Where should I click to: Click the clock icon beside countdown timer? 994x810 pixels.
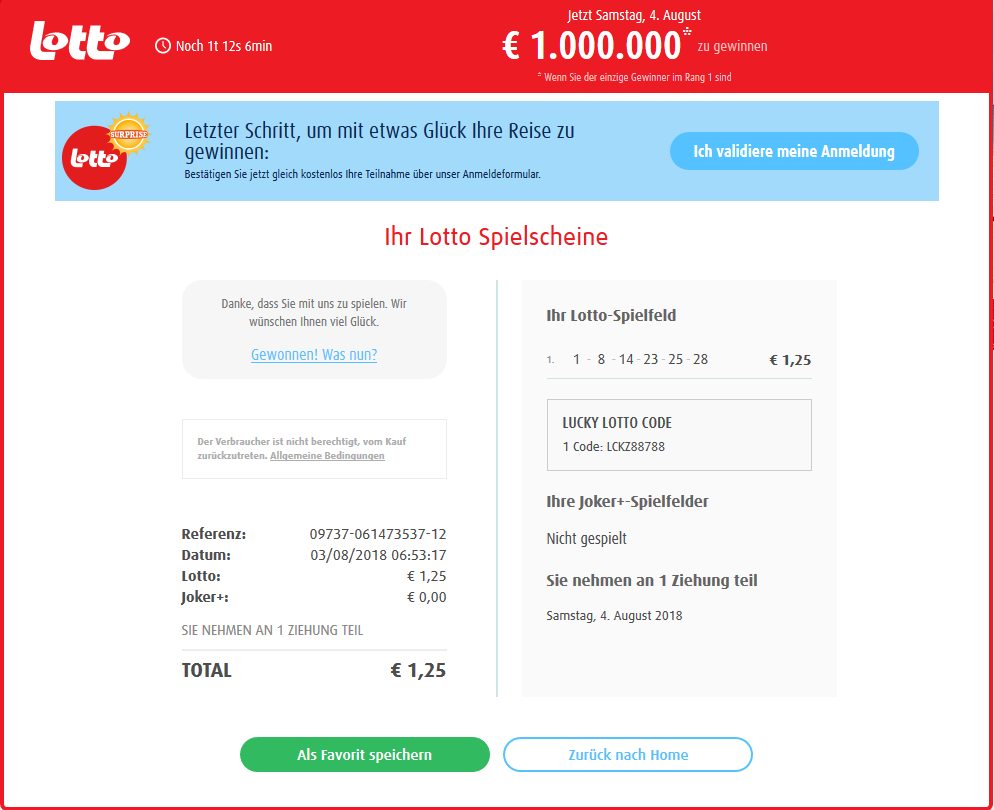tap(163, 46)
